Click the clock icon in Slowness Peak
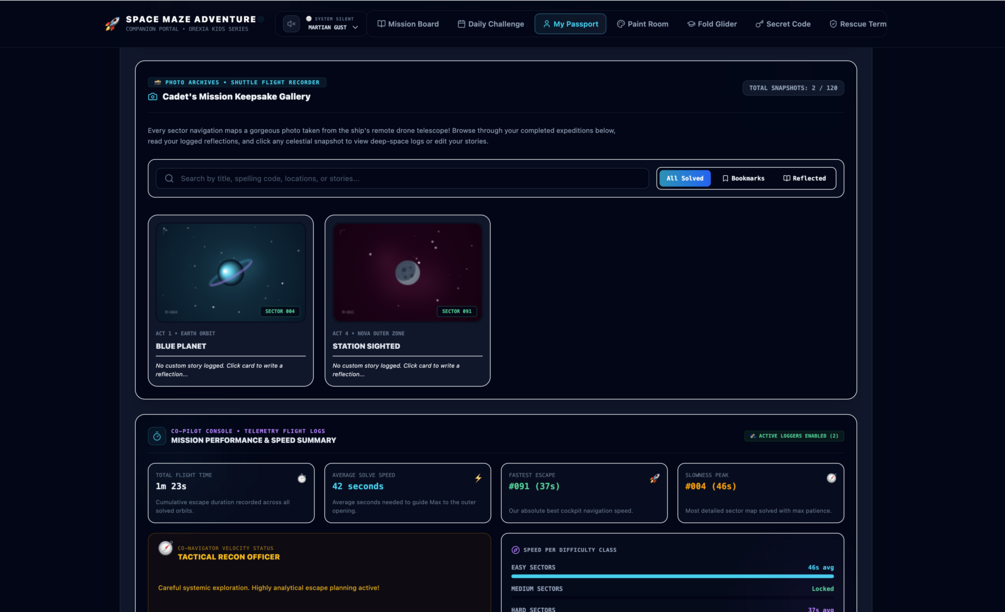This screenshot has height=612, width=1005. point(831,478)
